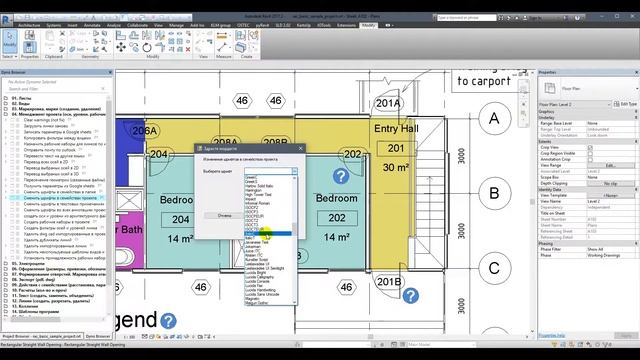Open the Annotate ribbon tab

pyautogui.click(x=92, y=25)
